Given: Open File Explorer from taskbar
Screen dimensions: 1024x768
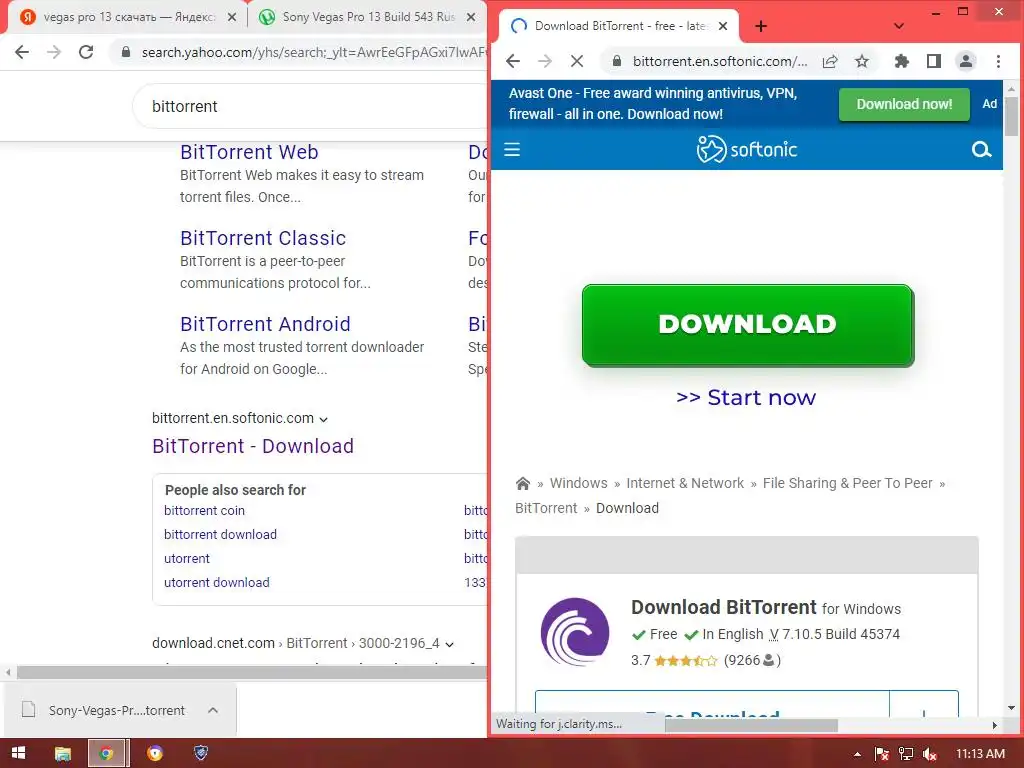Looking at the screenshot, I should (63, 754).
